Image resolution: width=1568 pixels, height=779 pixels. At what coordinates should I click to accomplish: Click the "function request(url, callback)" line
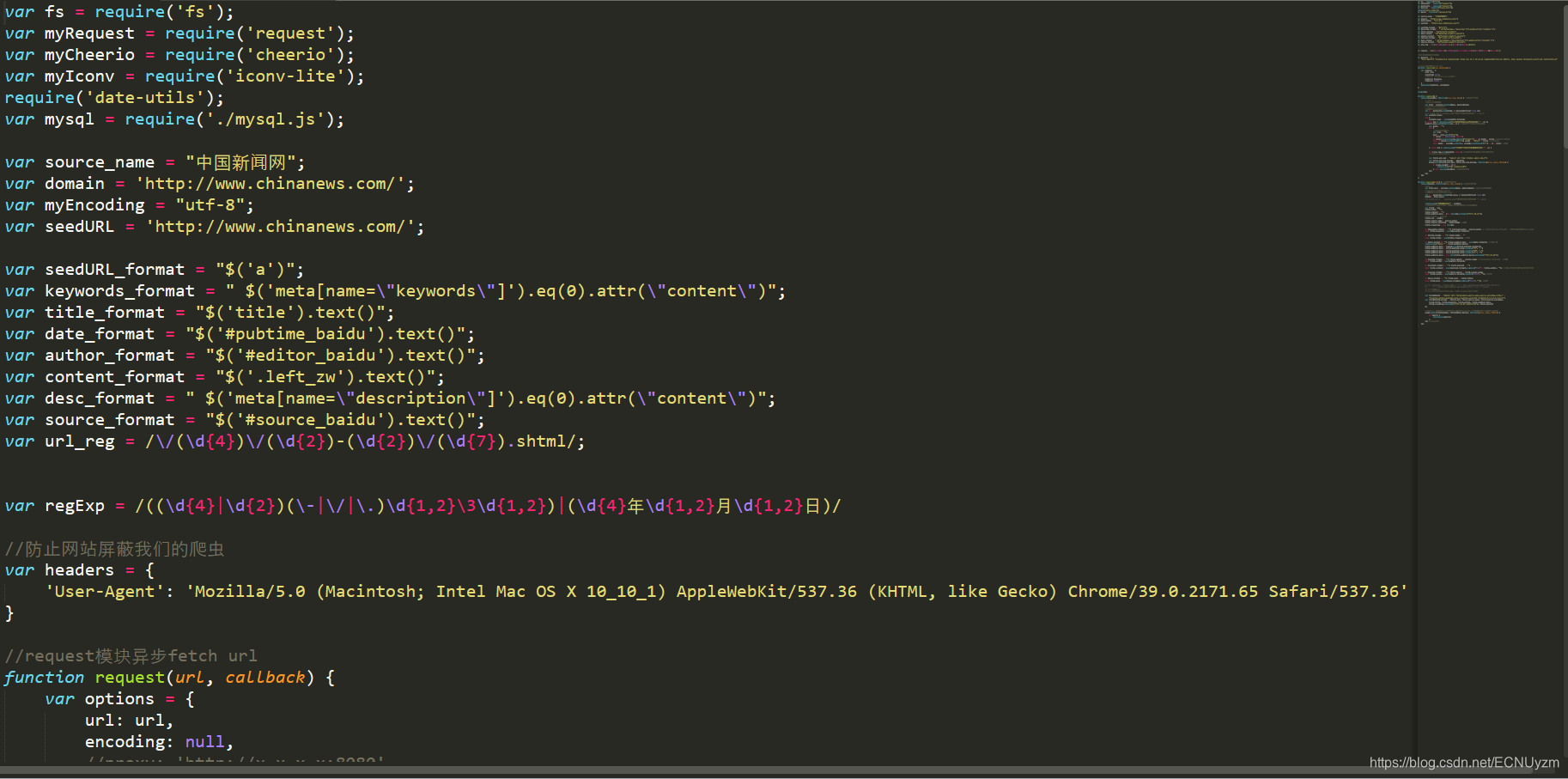(170, 678)
